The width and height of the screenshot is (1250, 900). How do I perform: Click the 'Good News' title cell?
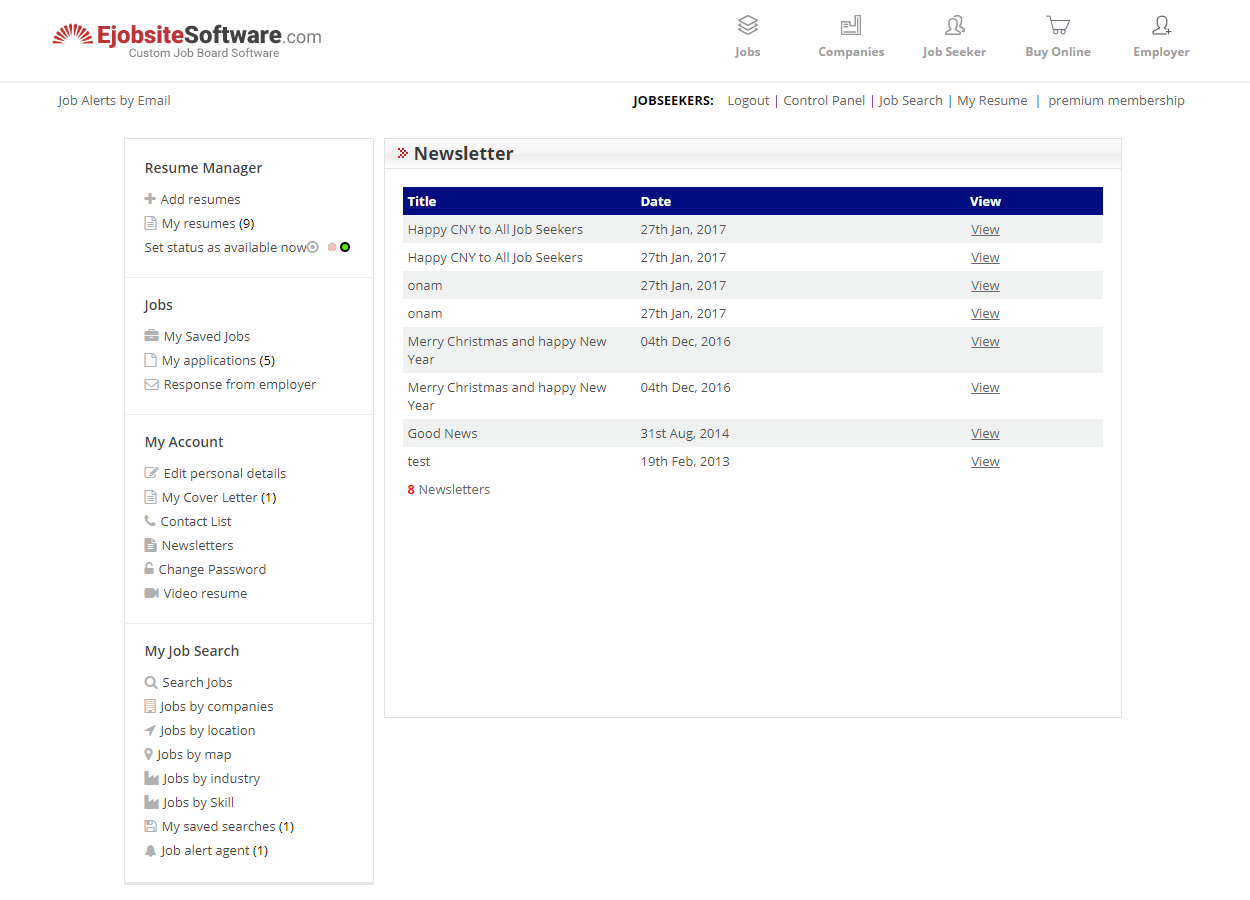coord(442,433)
